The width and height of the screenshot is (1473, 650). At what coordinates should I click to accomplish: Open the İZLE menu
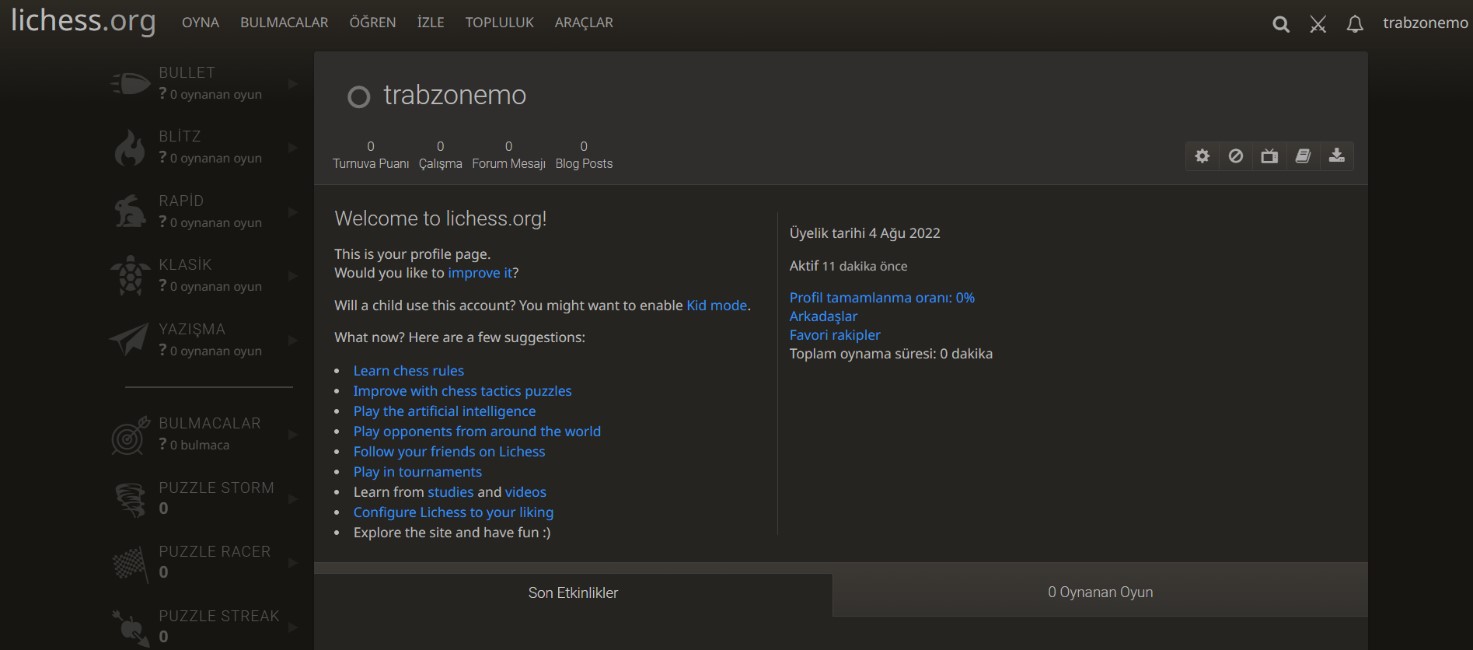(x=431, y=22)
